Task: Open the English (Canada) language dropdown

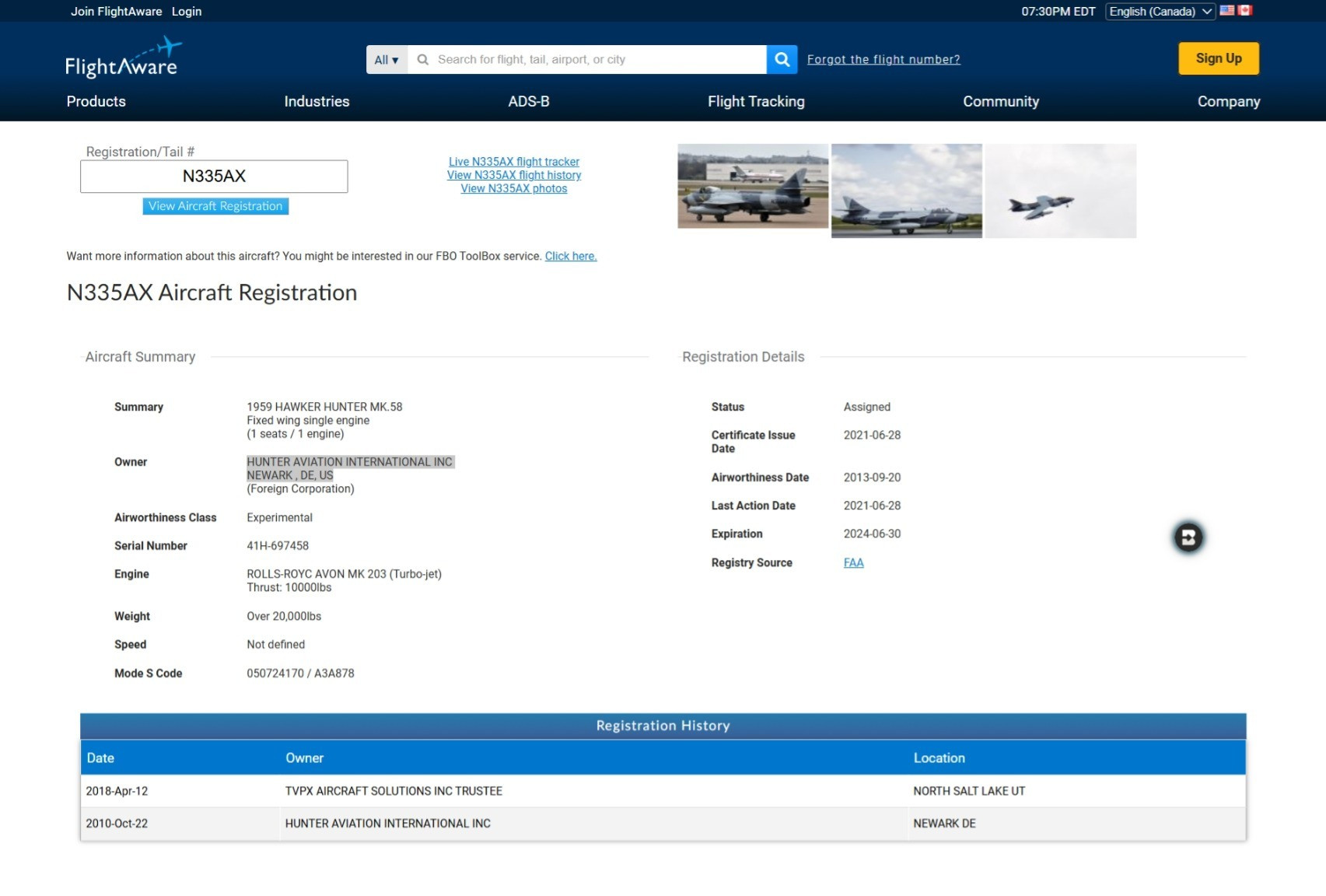Action: pos(1160,12)
